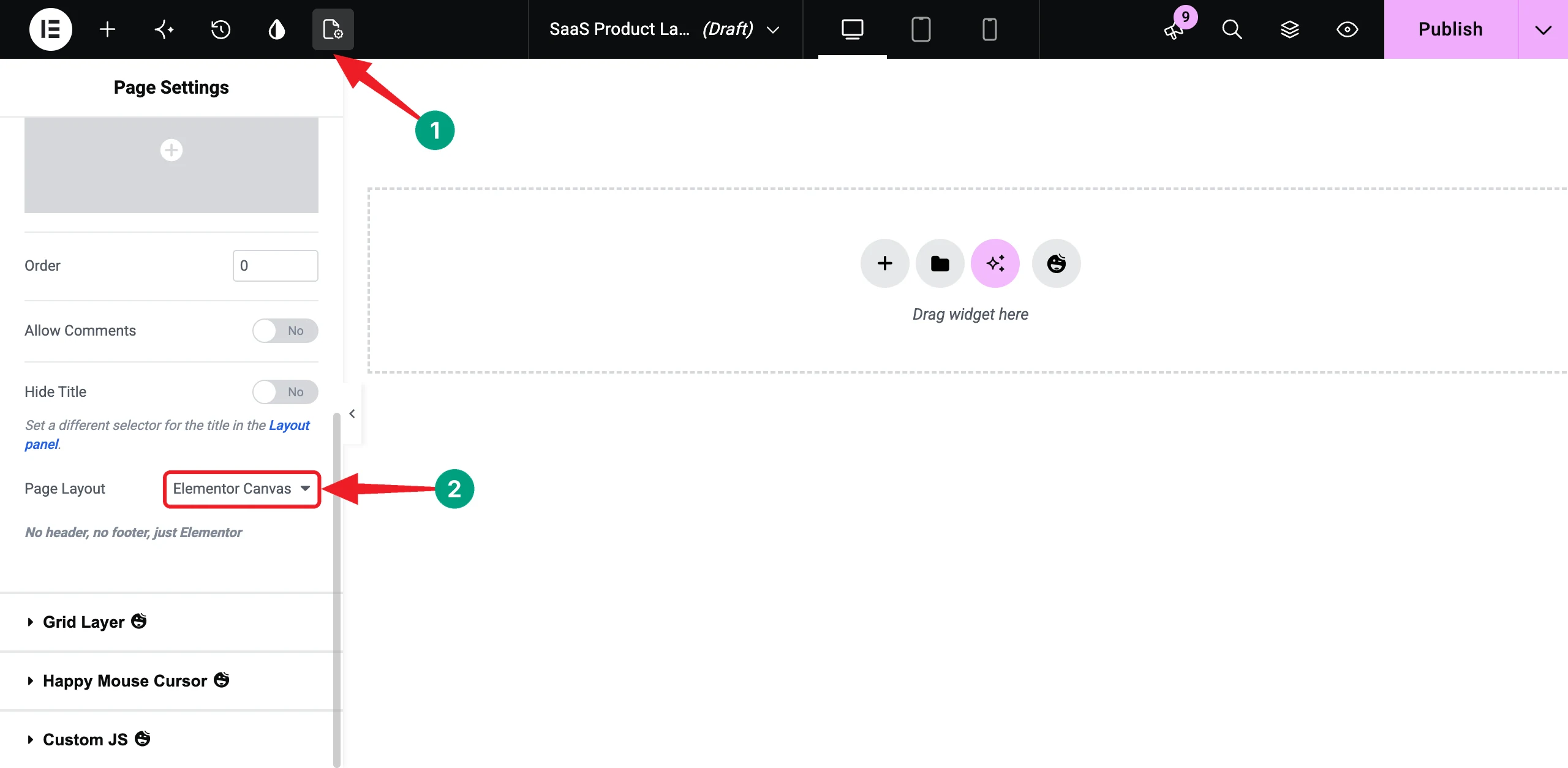1568x768 pixels.
Task: Switch to desktop responsive view
Action: 852,29
